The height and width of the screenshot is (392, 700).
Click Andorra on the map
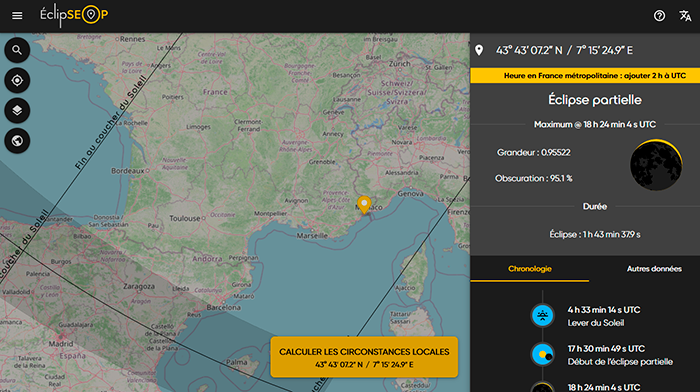[207, 259]
